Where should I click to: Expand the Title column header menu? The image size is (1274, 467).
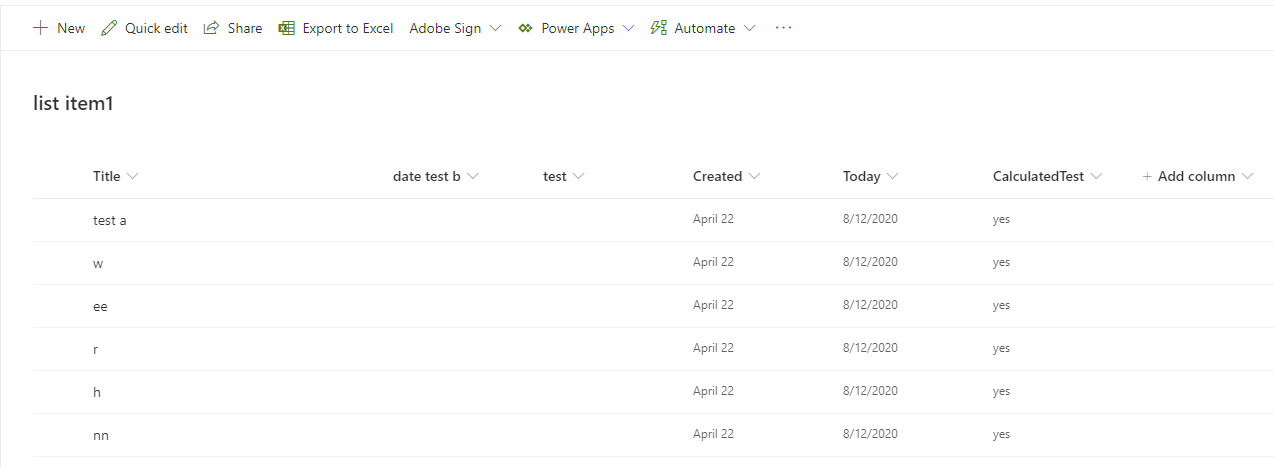coord(133,176)
